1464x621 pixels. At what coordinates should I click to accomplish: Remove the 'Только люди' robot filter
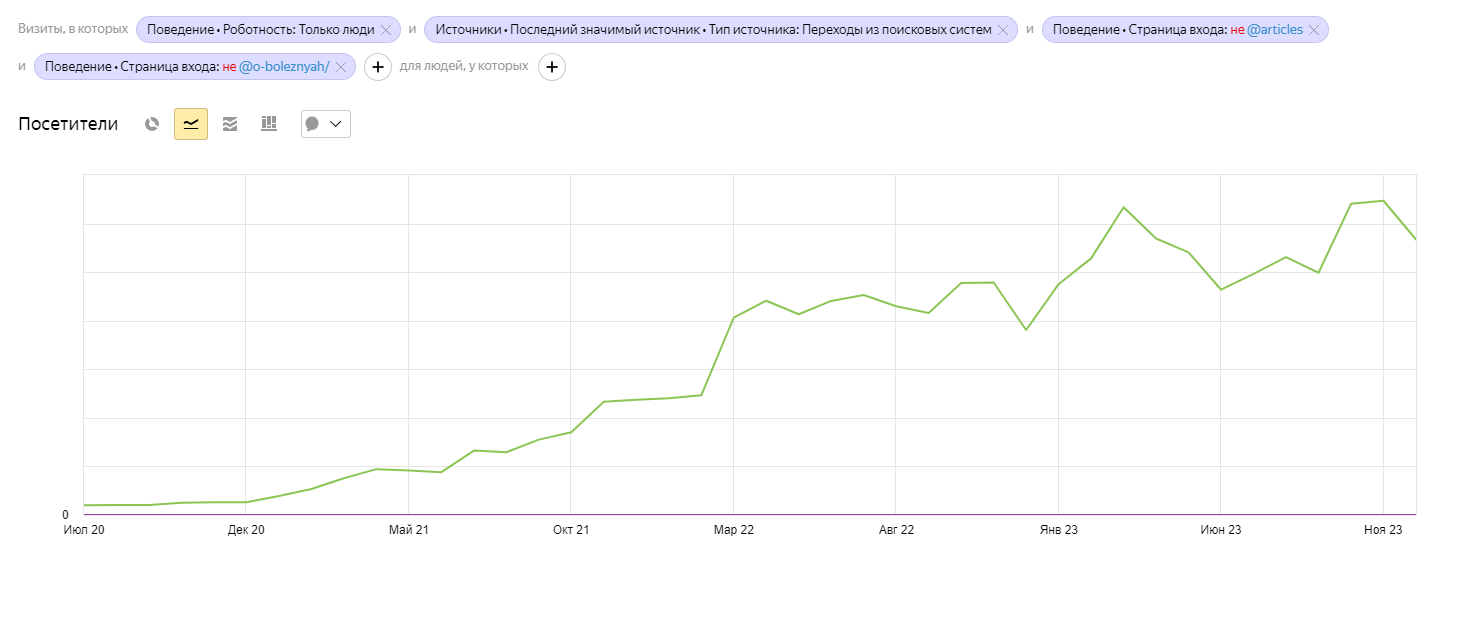coord(385,30)
